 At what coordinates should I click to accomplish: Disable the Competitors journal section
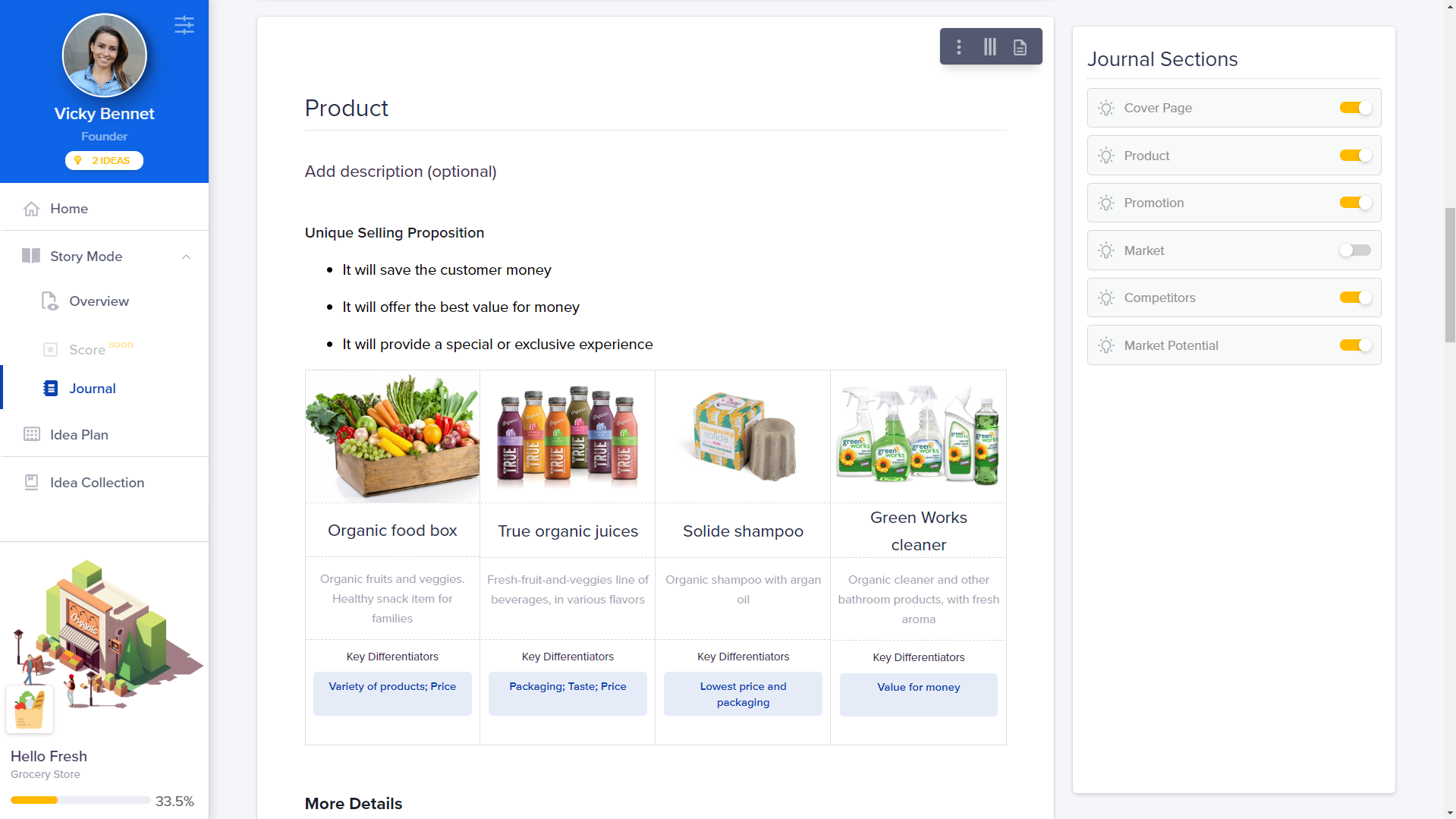tap(1354, 298)
